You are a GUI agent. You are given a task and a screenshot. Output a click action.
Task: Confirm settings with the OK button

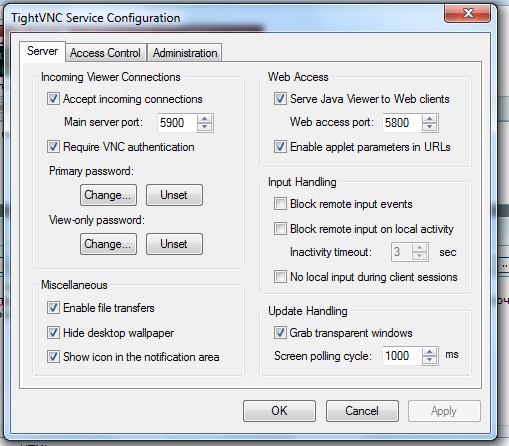279,411
